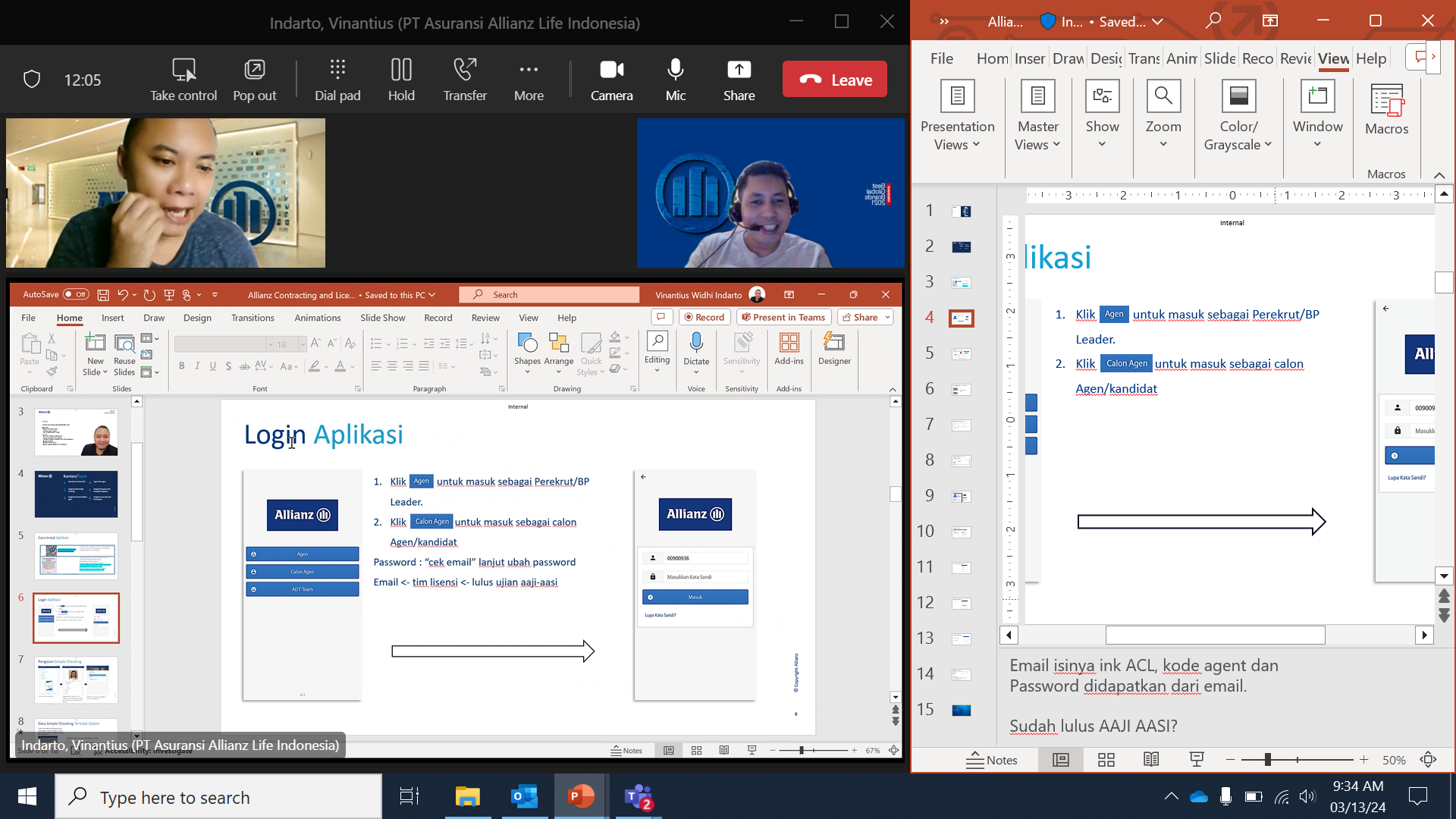Click the Take control icon in Teams
Screen dimensions: 1456x819
click(x=184, y=80)
